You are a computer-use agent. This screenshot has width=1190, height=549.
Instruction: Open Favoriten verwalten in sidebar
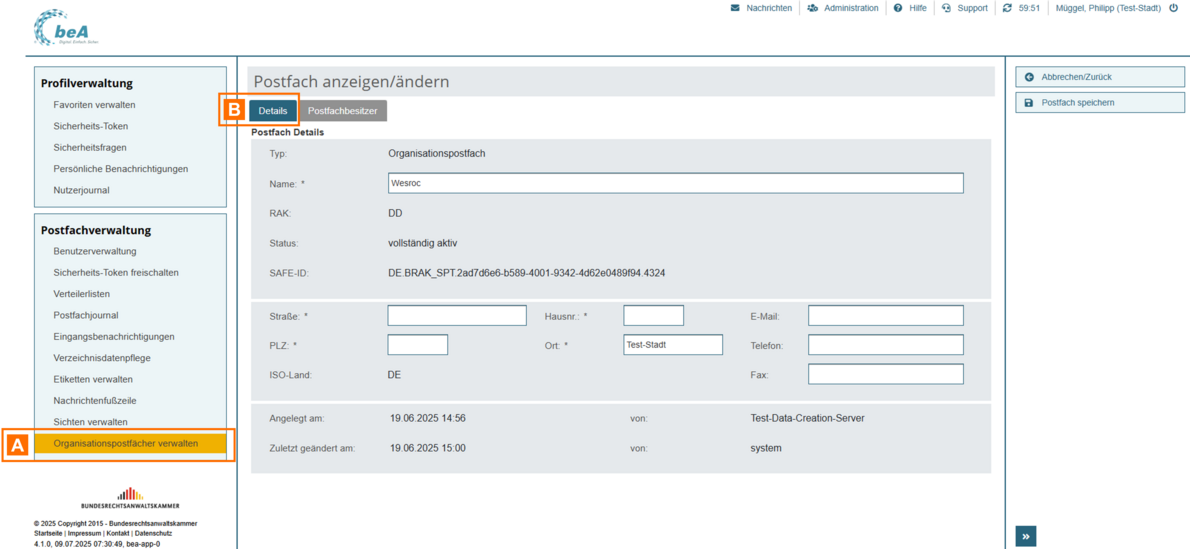pos(94,105)
